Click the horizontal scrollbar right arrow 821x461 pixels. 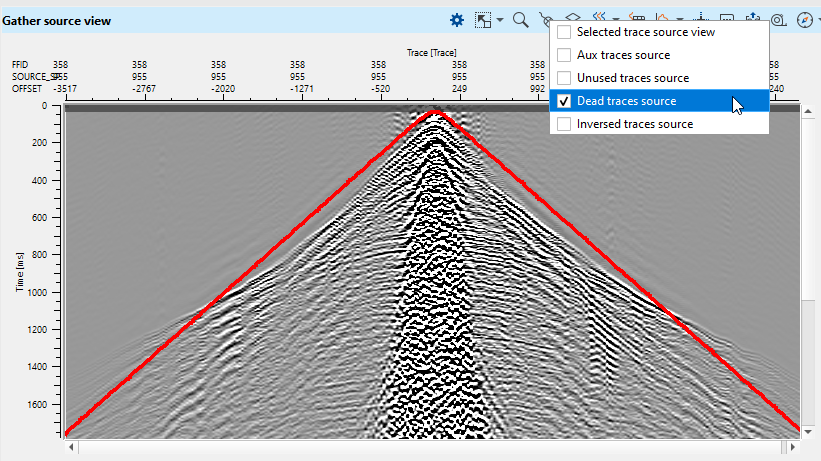coord(794,446)
